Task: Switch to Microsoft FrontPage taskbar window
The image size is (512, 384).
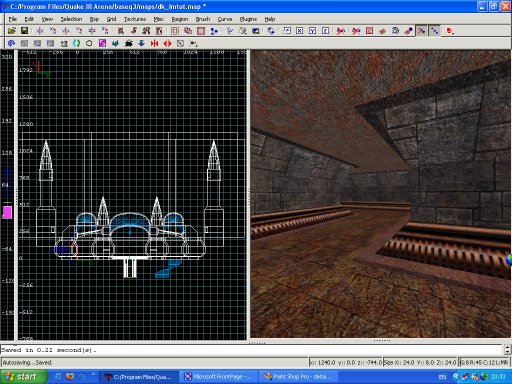Action: point(218,377)
